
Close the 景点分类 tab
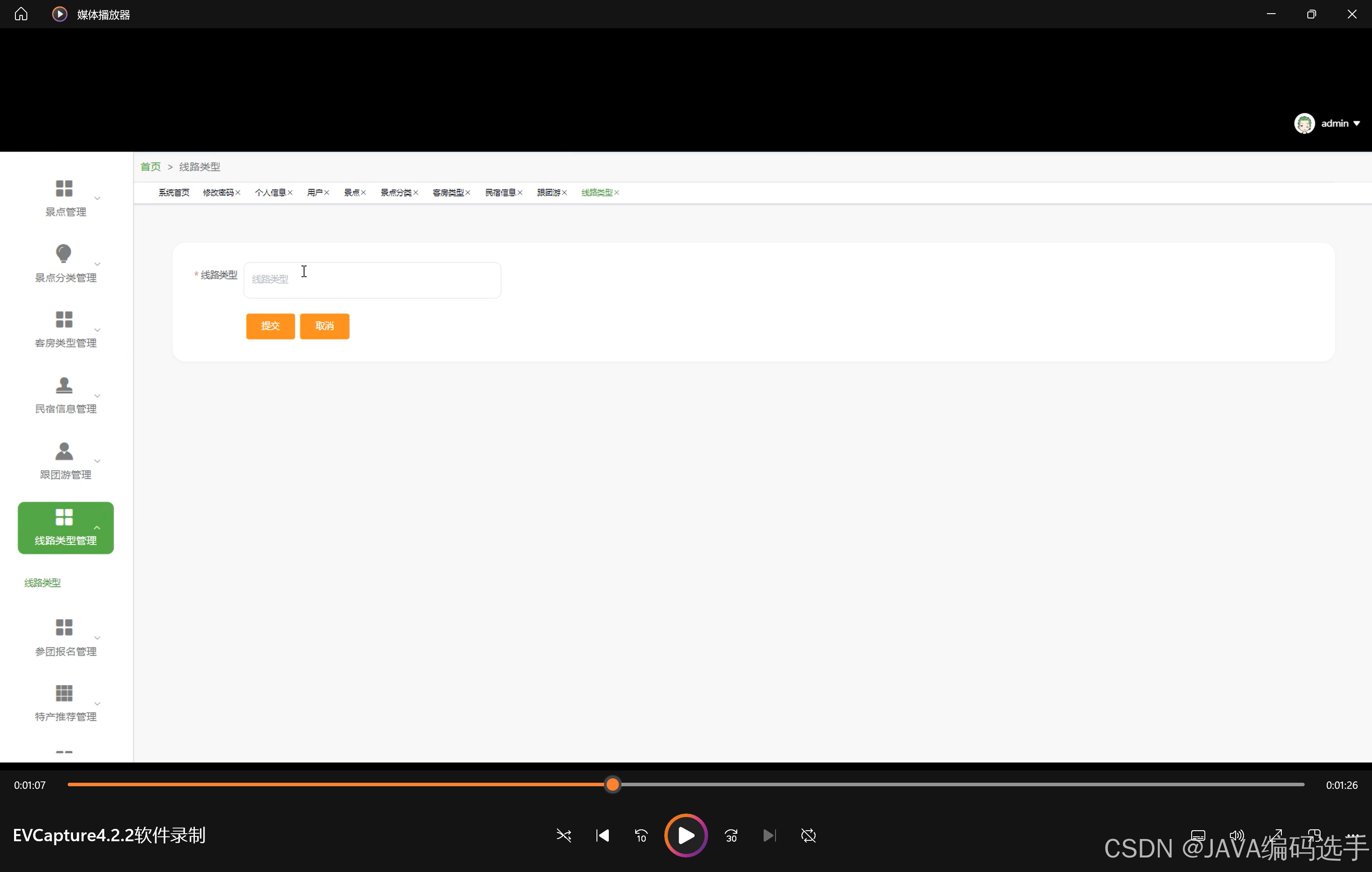pyautogui.click(x=416, y=193)
